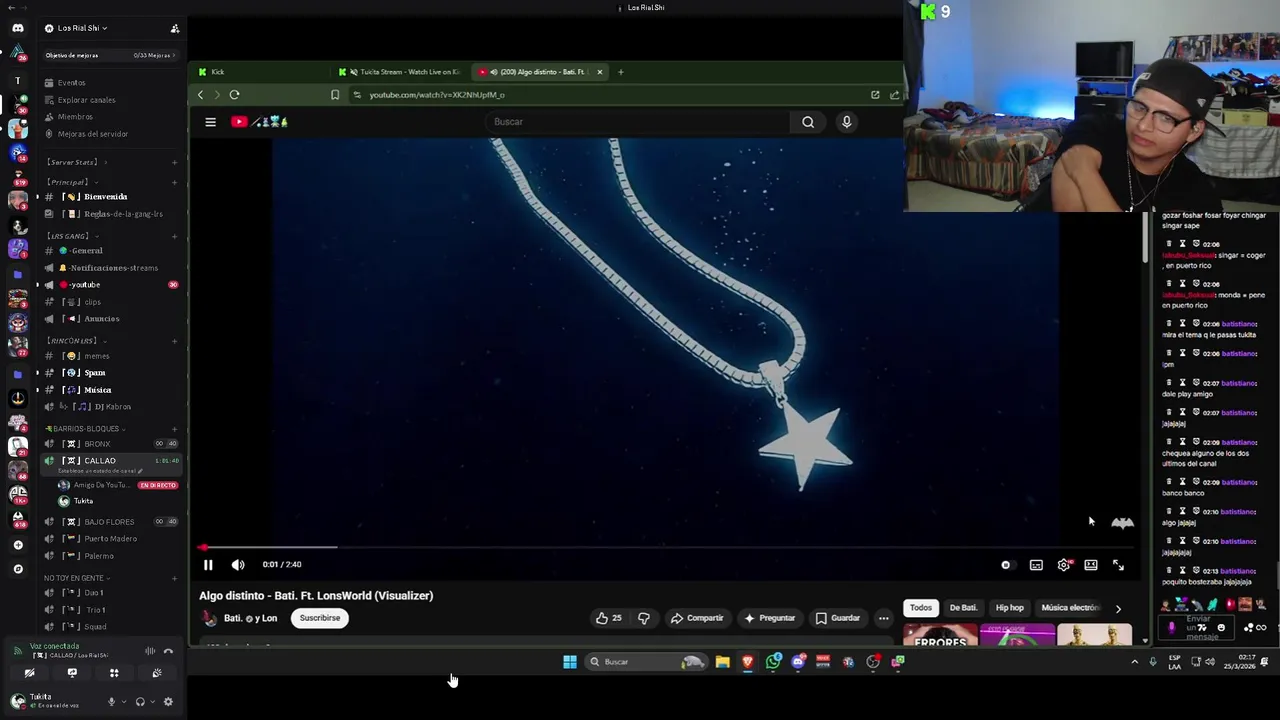Seek on the video progress bar
Screen dimensions: 1280x720
click(x=666, y=547)
